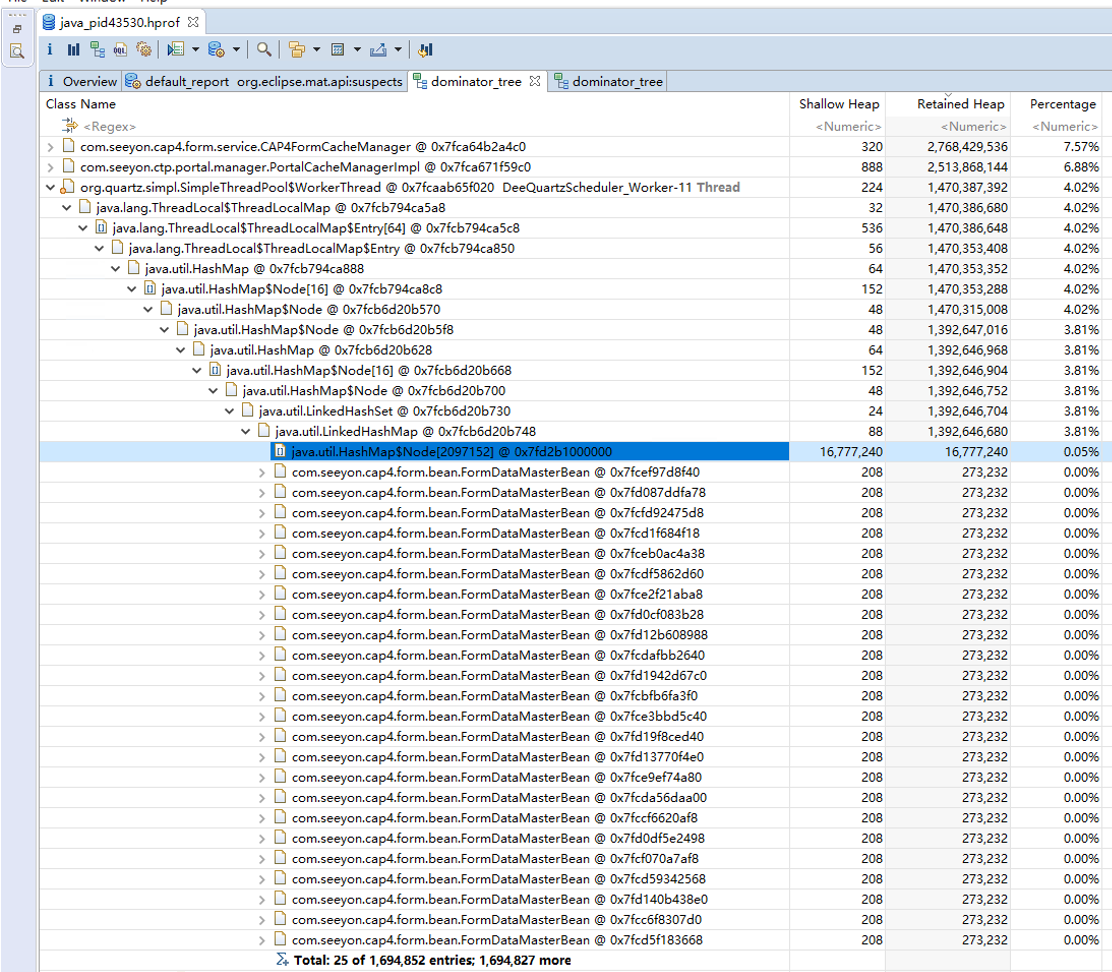Sort by Retained Heap column header
Viewport: 1112px width, 972px height.
point(961,104)
